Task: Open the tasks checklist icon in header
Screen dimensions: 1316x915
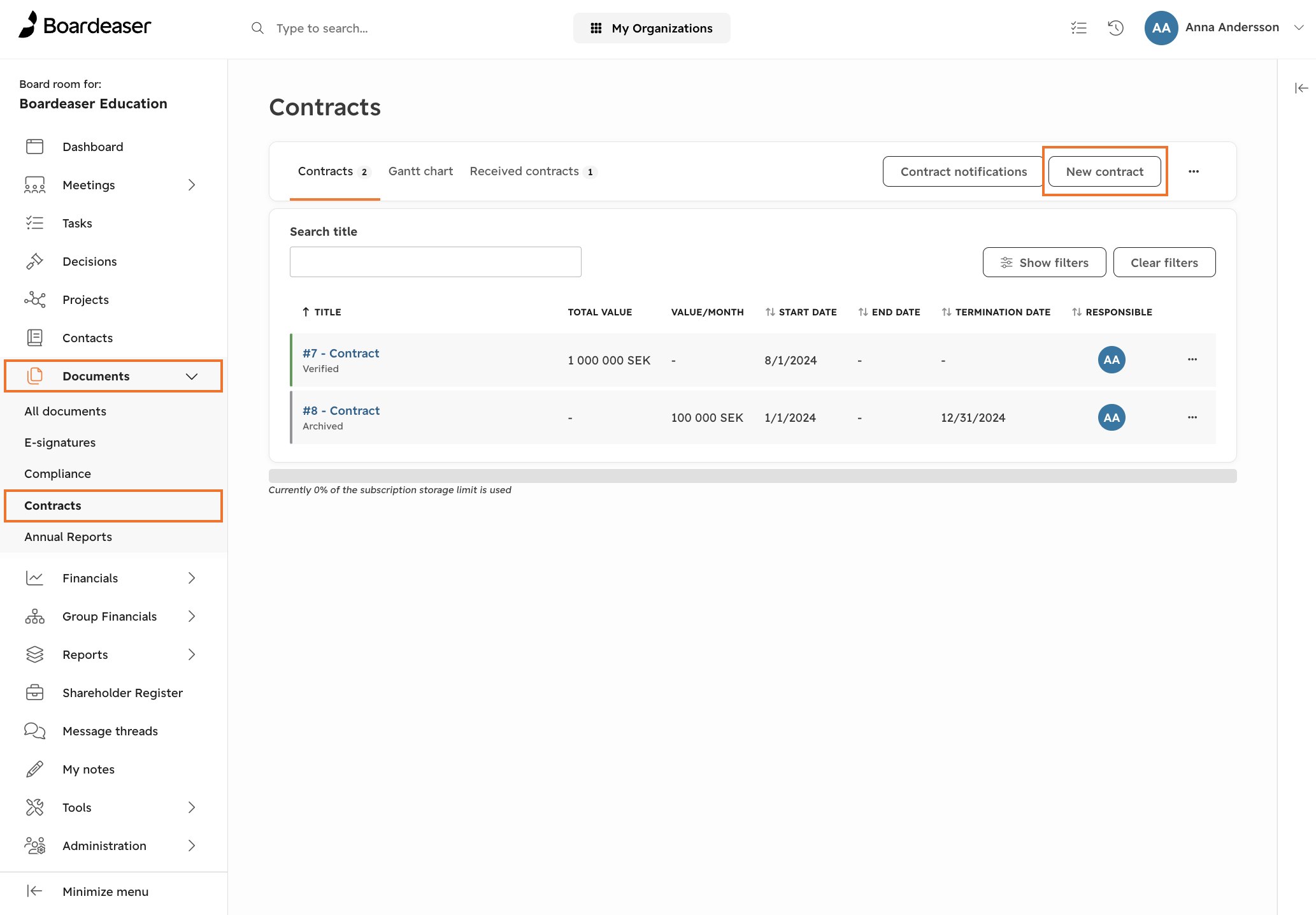Action: 1078,27
